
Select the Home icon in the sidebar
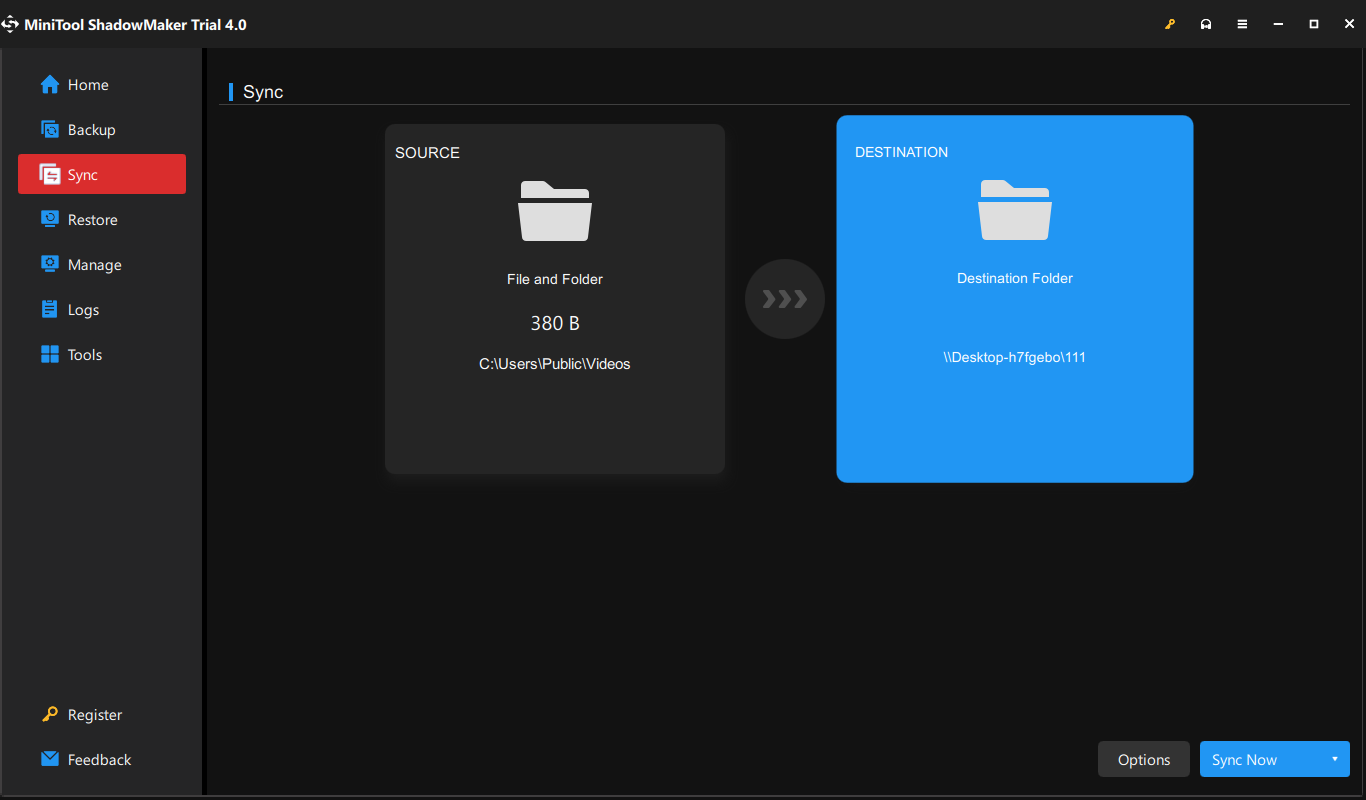click(x=48, y=84)
